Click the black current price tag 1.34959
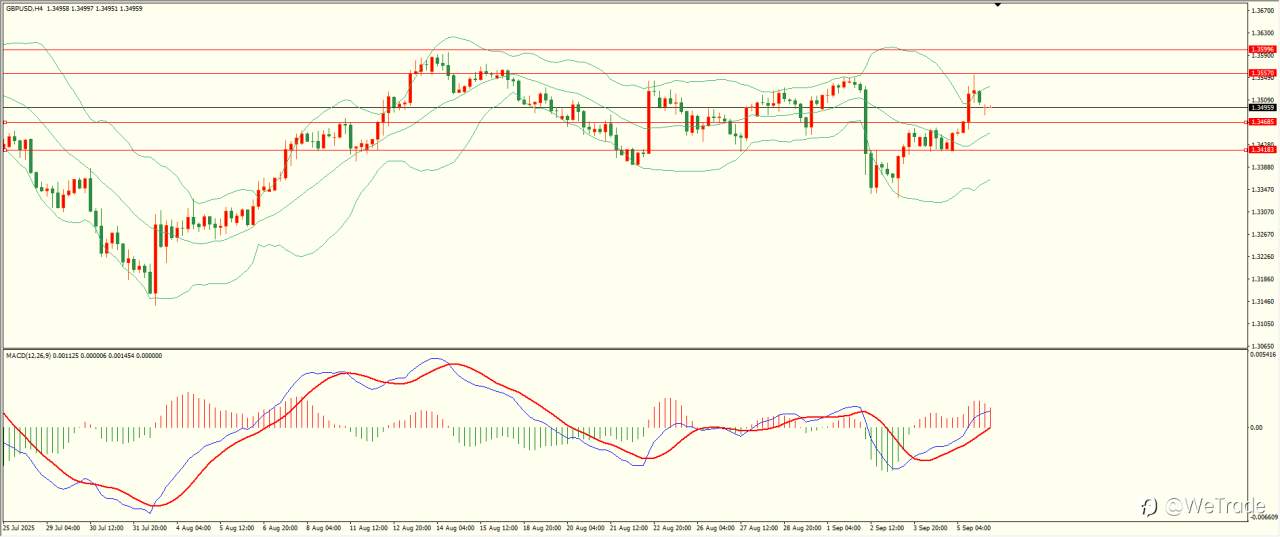Image resolution: width=1280 pixels, height=537 pixels. pos(1261,107)
